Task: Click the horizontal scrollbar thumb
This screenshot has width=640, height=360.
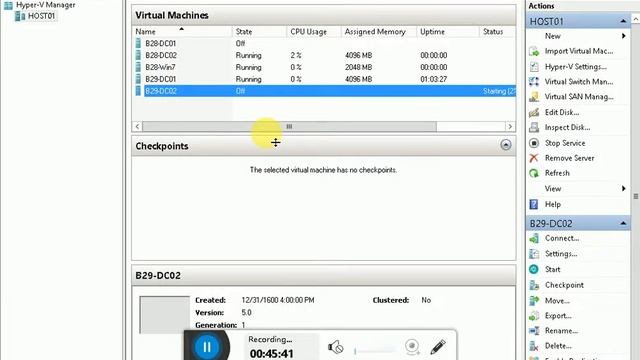Action: point(289,127)
